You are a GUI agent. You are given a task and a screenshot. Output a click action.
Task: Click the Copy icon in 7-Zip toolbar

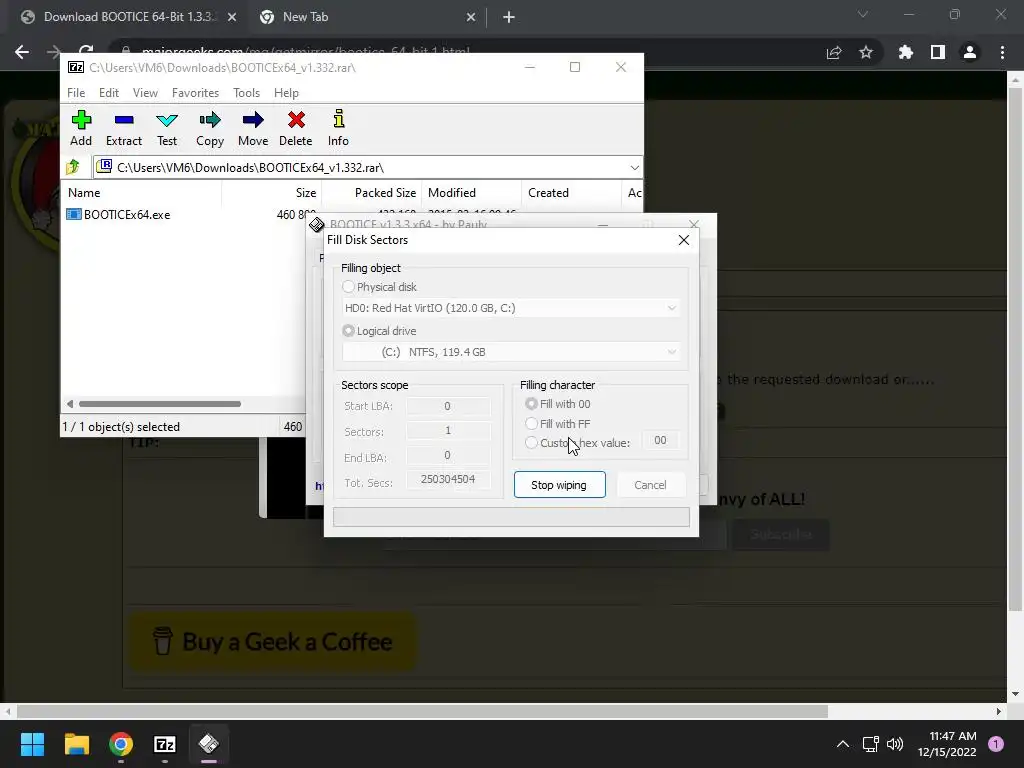click(x=210, y=120)
